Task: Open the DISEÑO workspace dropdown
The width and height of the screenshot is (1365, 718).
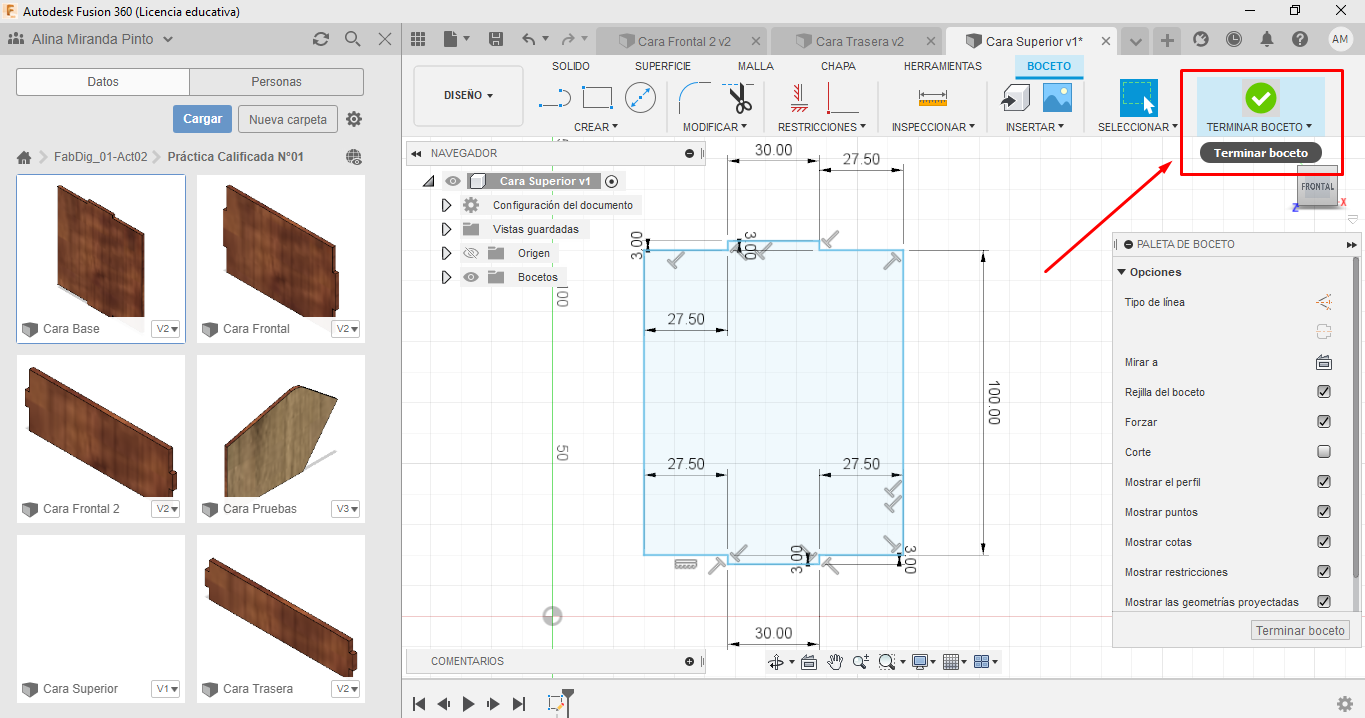Action: point(468,96)
